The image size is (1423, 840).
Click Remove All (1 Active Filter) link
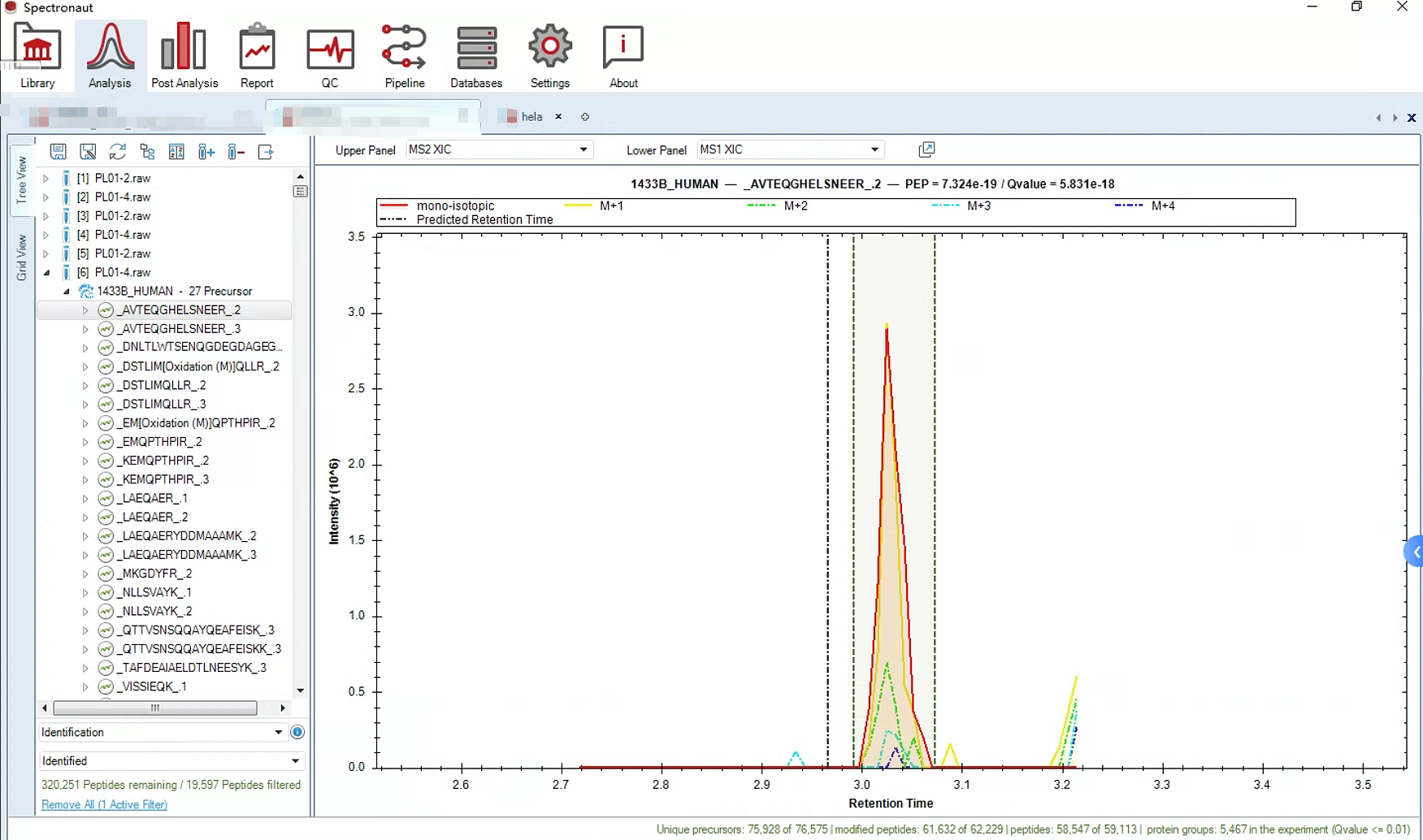point(104,804)
